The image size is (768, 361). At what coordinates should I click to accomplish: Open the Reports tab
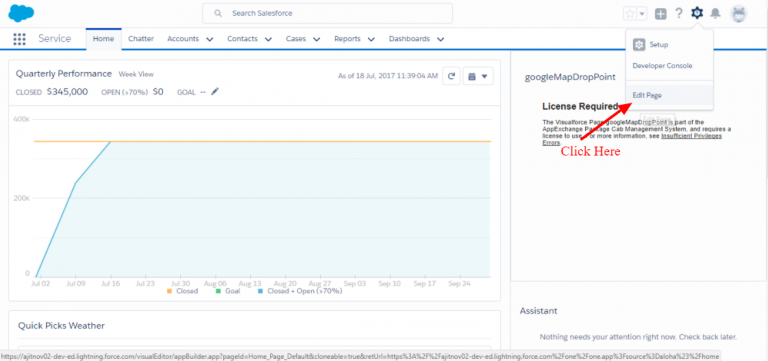pyautogui.click(x=347, y=39)
